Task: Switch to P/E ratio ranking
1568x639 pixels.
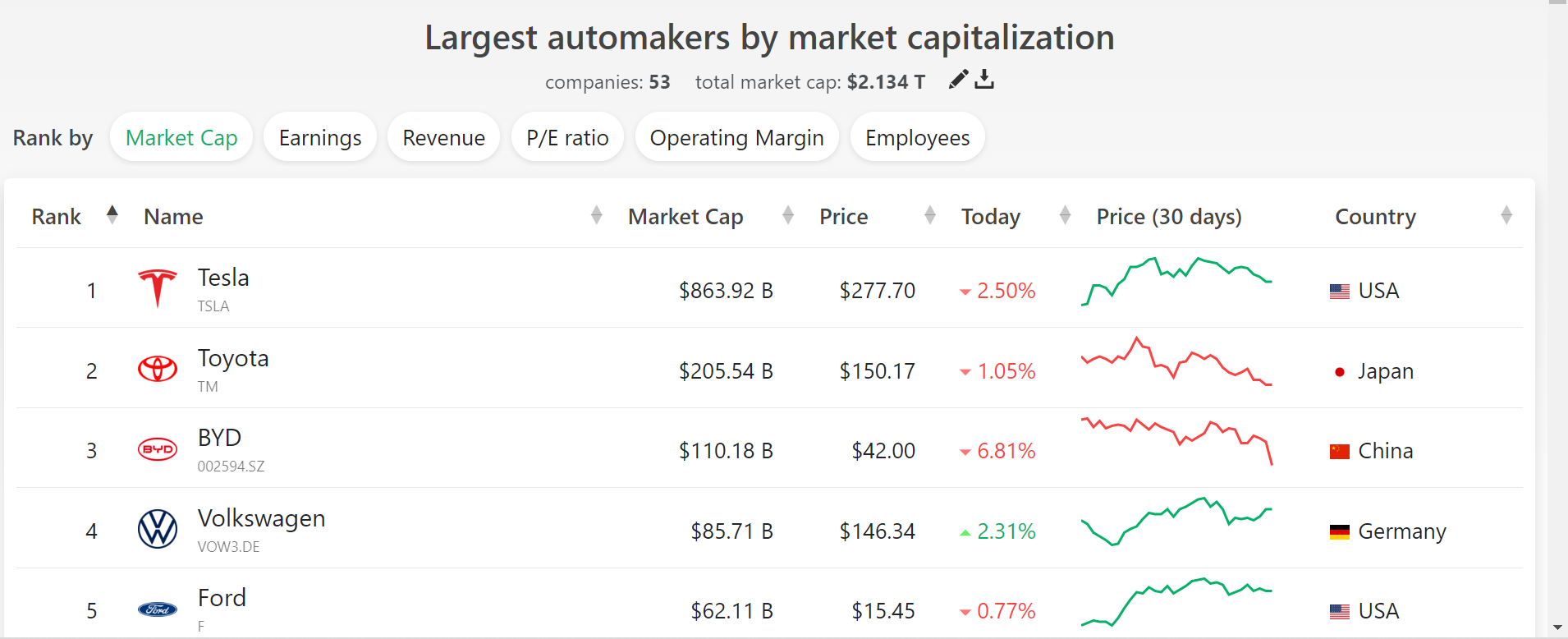Action: [x=567, y=137]
